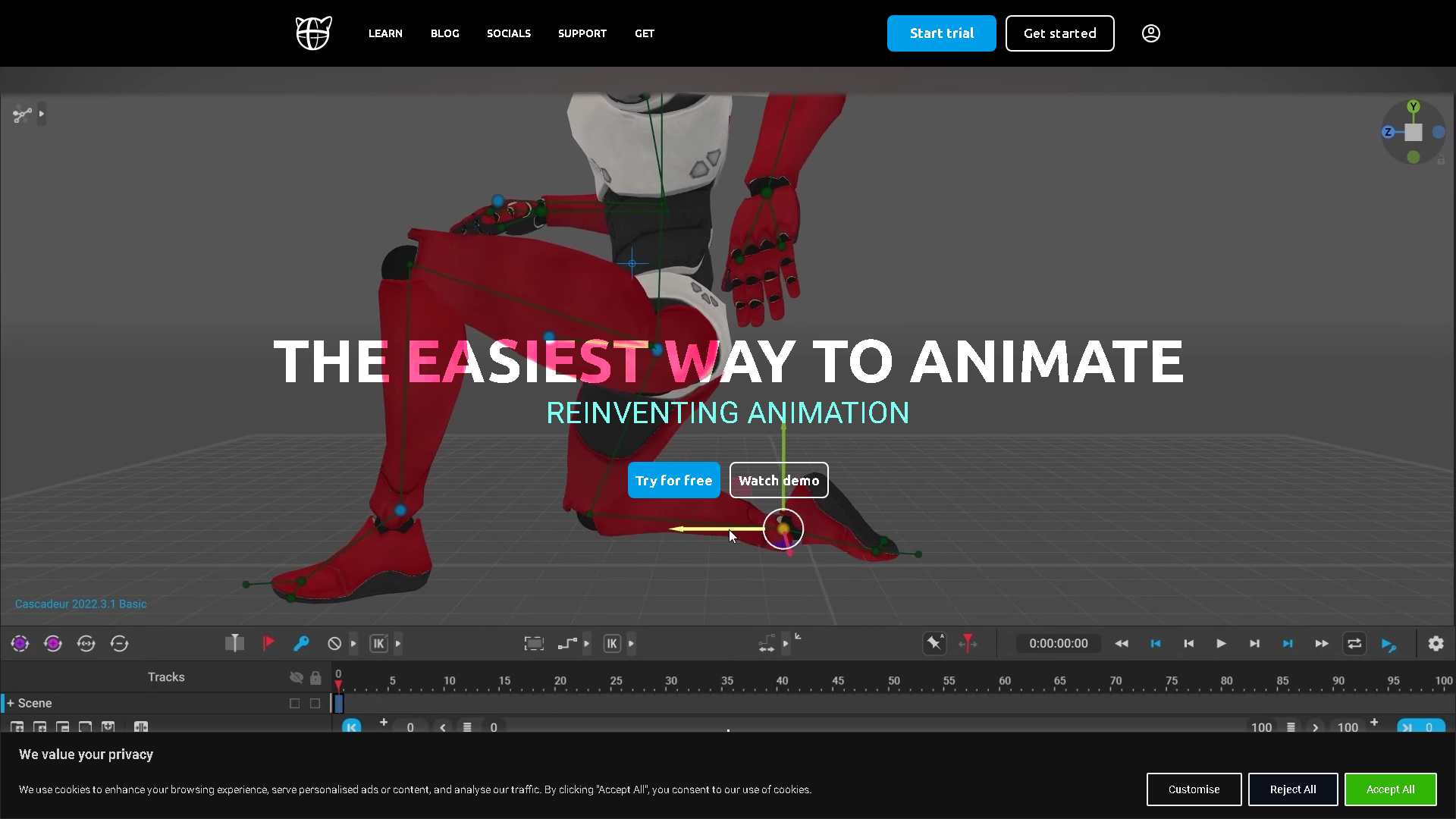This screenshot has width=1456, height=819.
Task: Click the interpolation ban icon
Action: click(x=336, y=643)
